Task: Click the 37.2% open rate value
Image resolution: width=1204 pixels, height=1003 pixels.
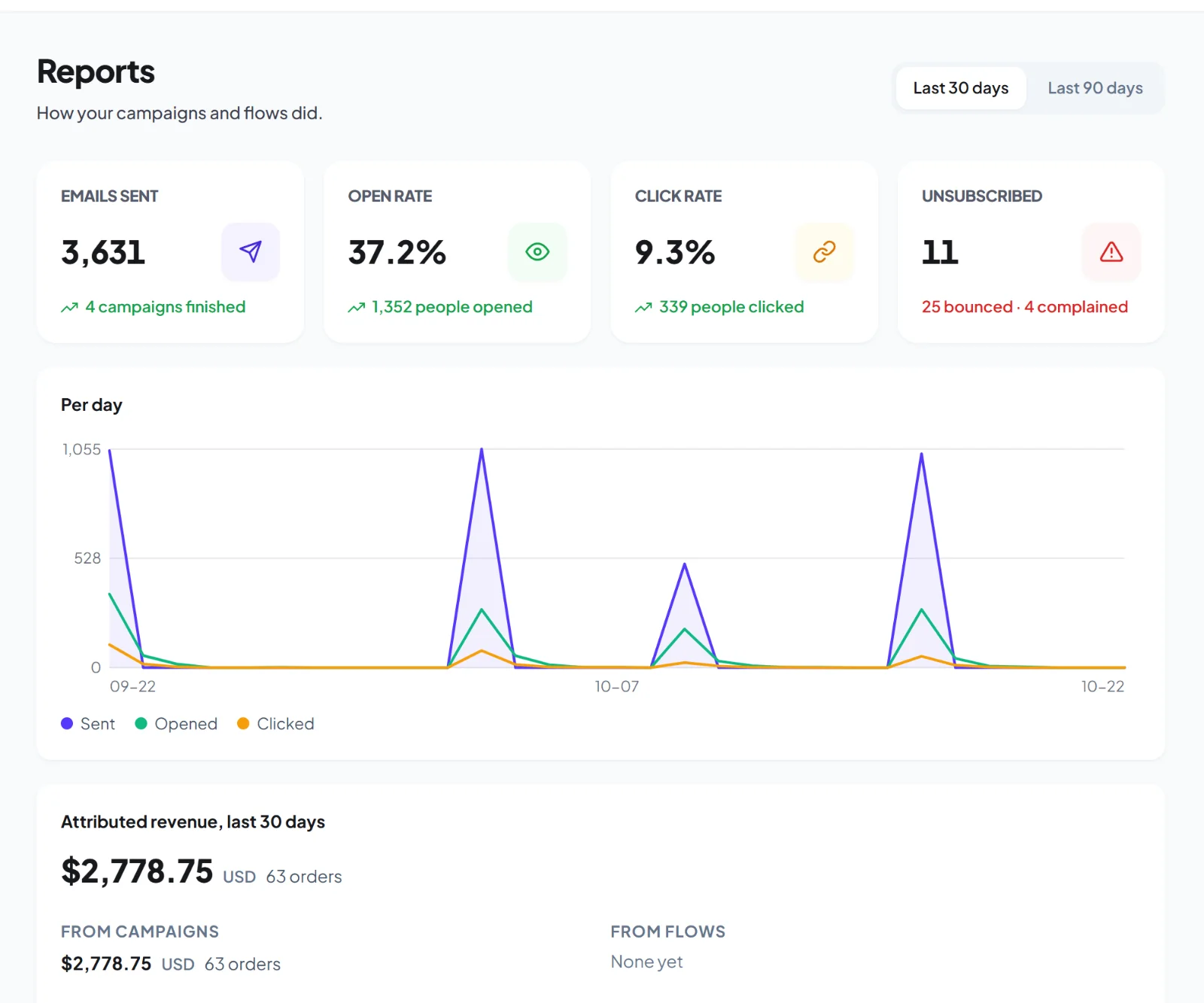Action: tap(397, 253)
